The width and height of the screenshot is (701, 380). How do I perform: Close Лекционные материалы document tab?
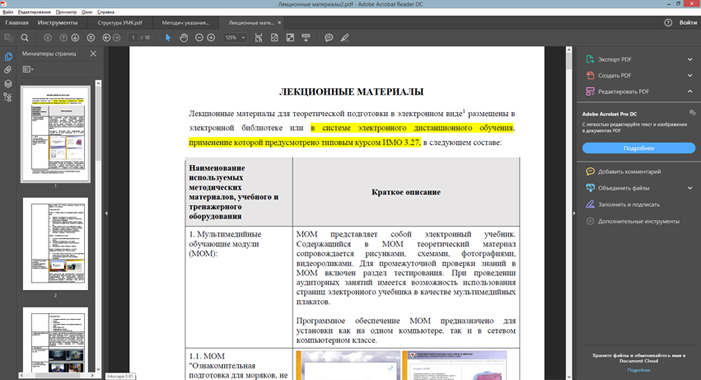(279, 22)
